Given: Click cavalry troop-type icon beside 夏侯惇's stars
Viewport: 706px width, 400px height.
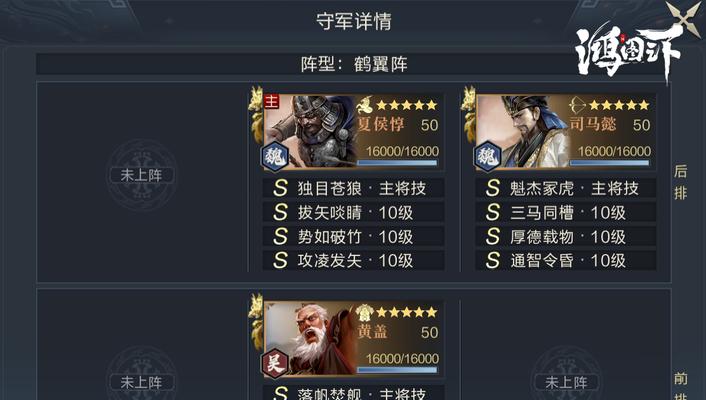Looking at the screenshot, I should [365, 105].
